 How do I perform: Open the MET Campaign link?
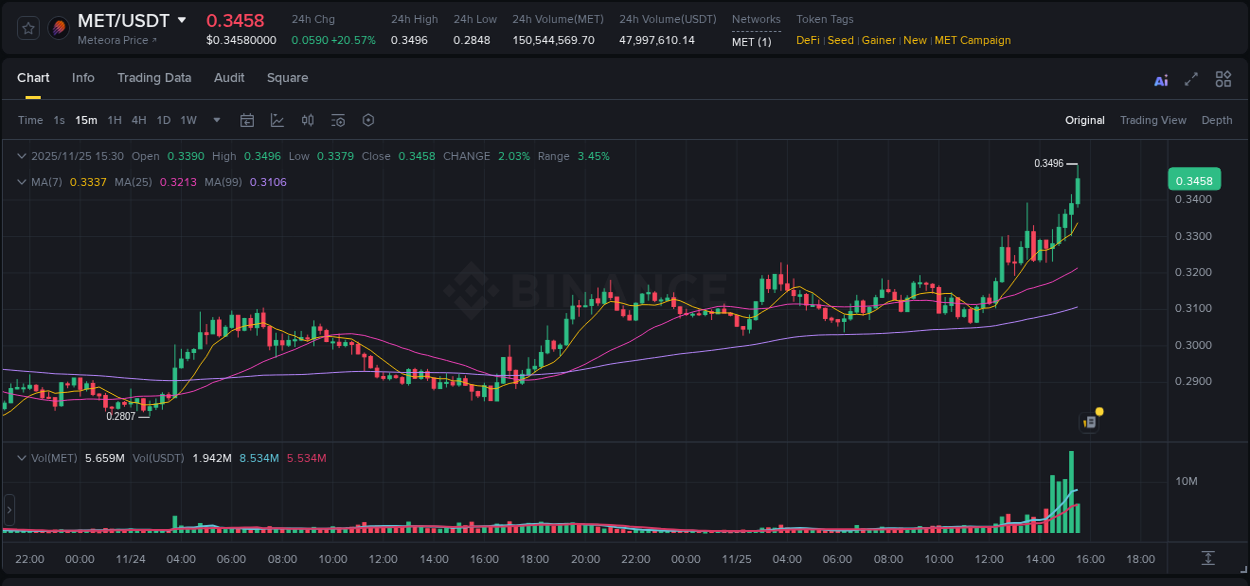coord(971,40)
